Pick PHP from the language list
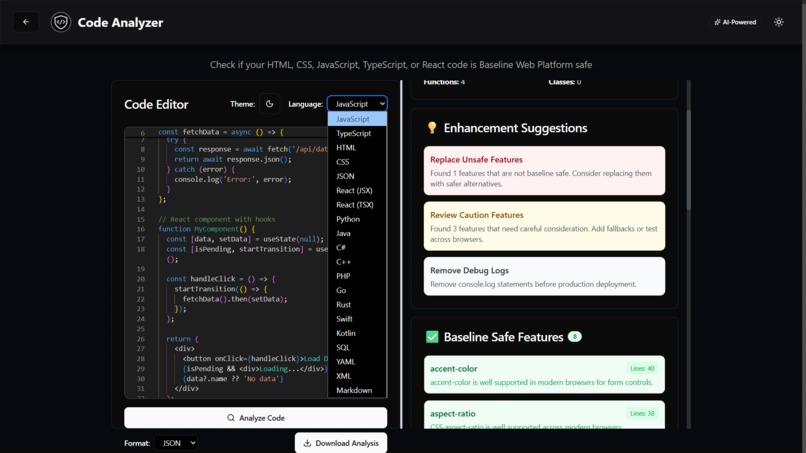Viewport: 806px width, 453px height. tap(357, 276)
